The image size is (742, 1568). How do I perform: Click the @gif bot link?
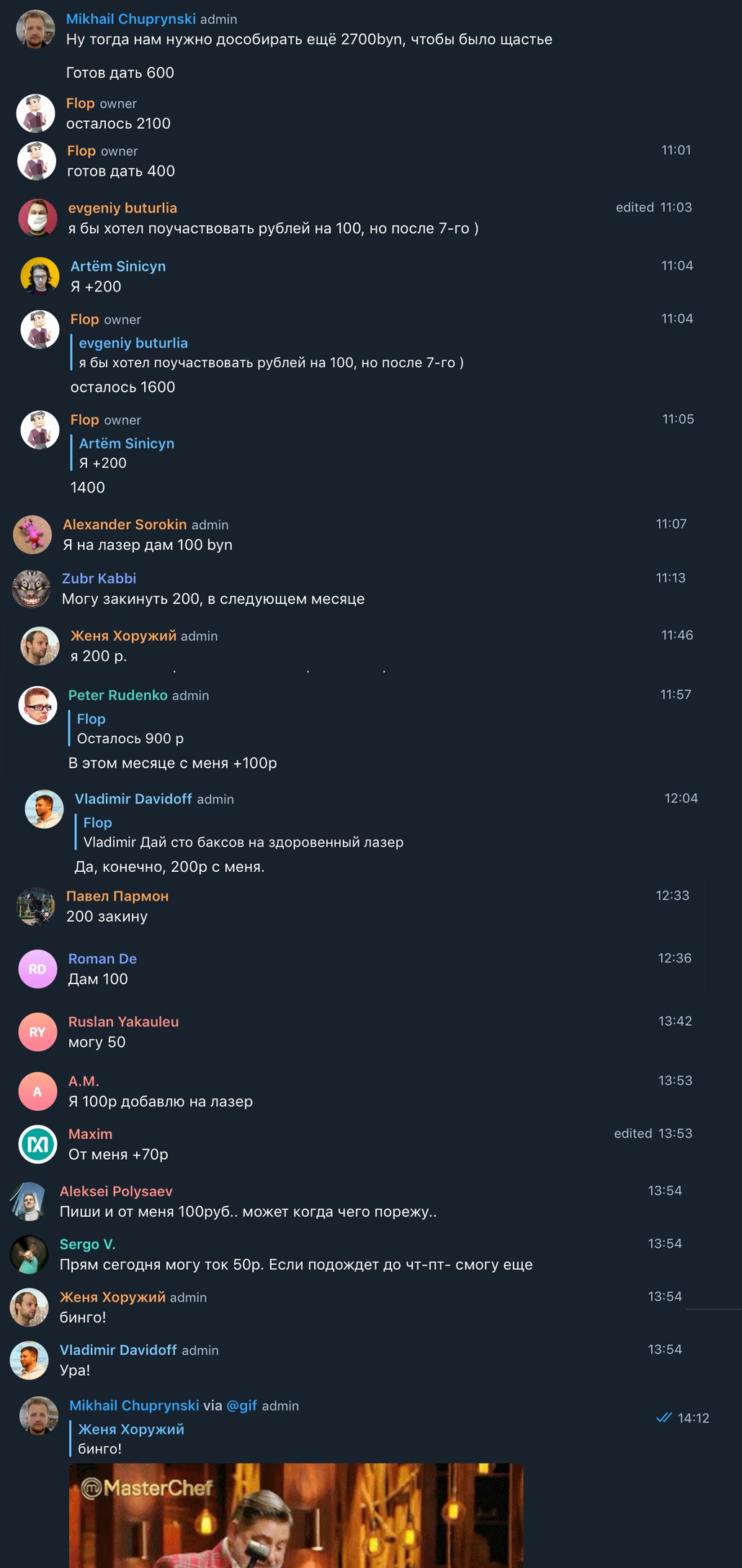[241, 1405]
